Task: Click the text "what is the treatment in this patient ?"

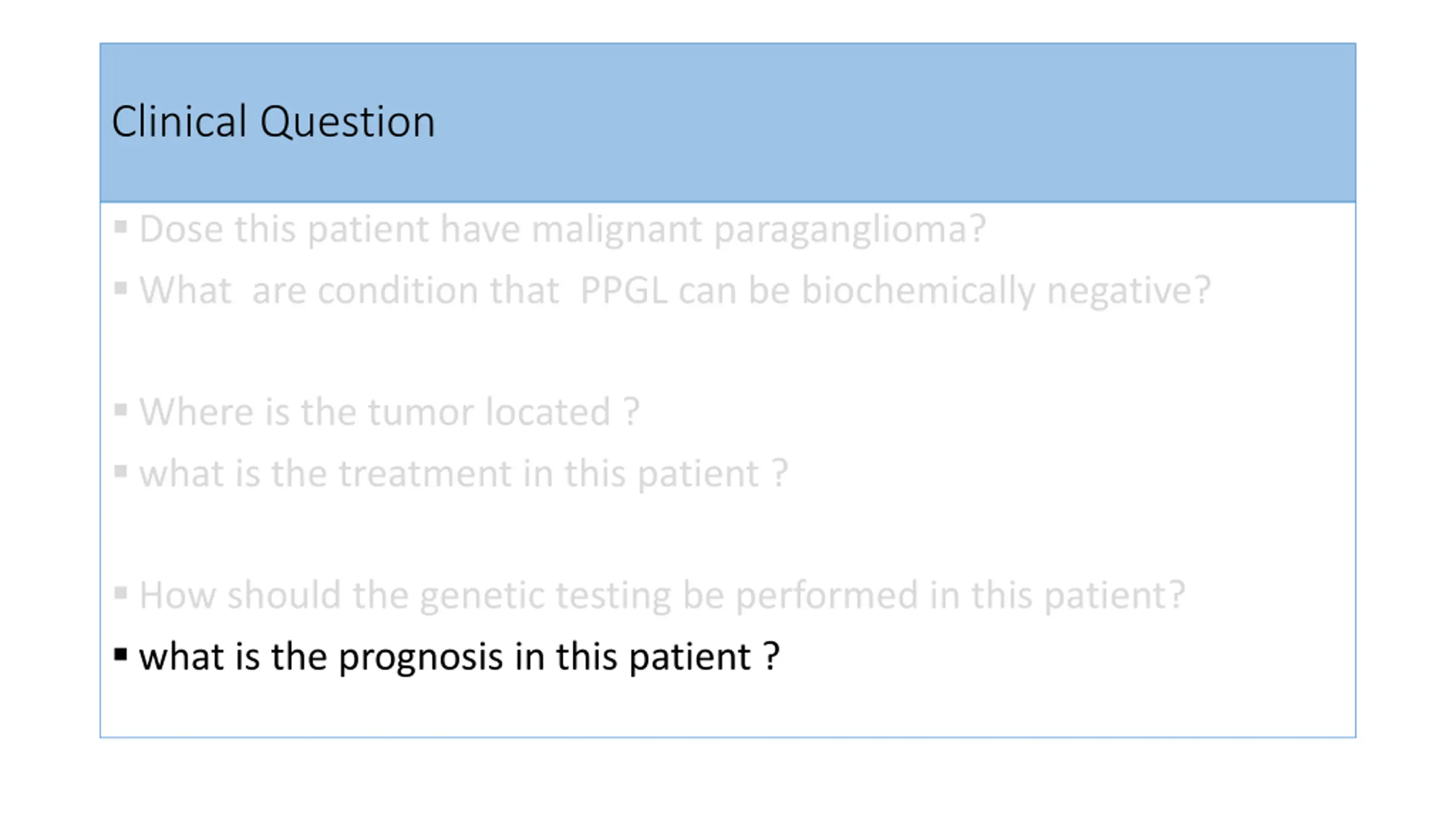Action: pos(464,474)
